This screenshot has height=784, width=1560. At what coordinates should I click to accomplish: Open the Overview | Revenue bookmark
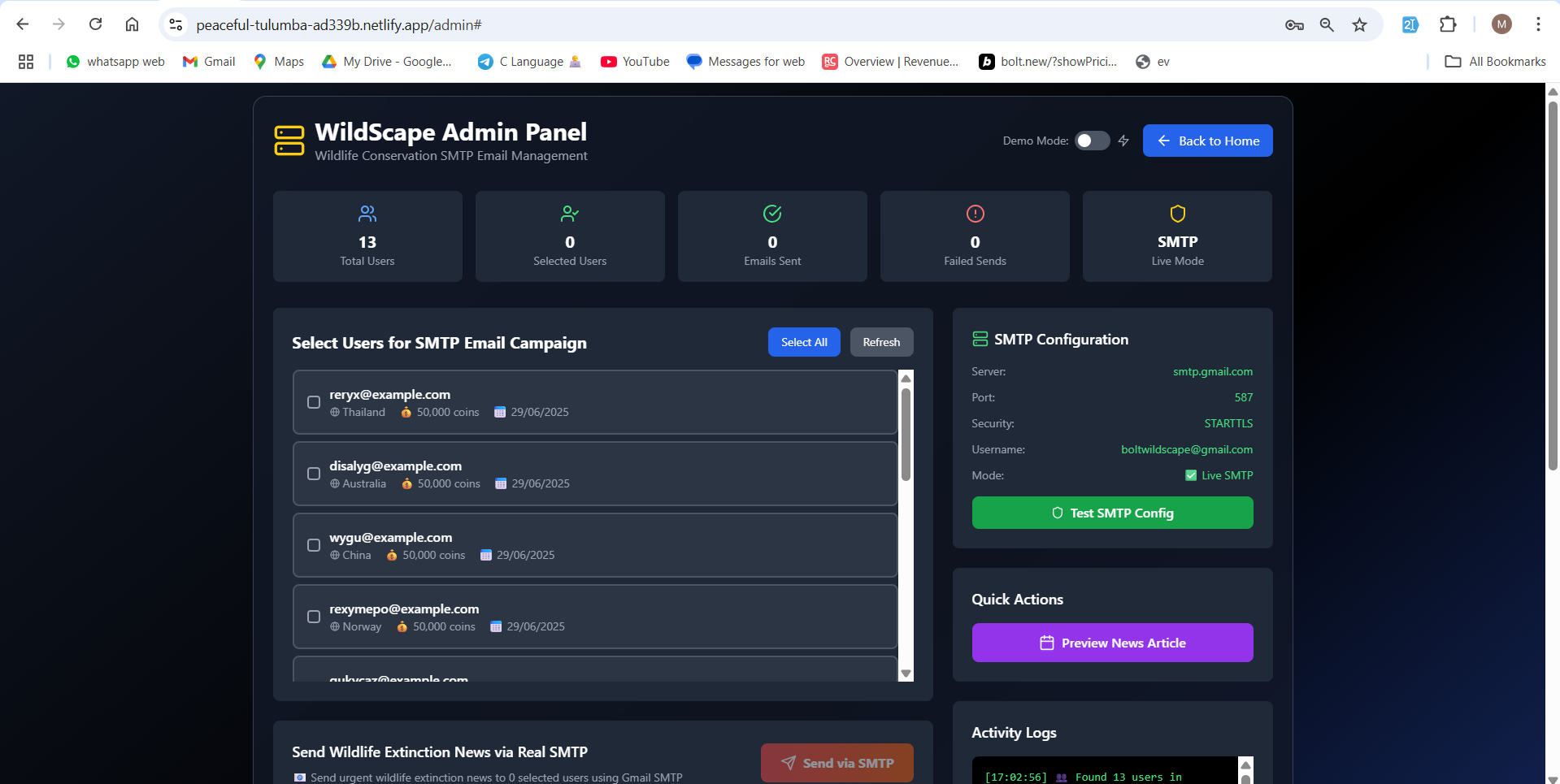pyautogui.click(x=890, y=62)
